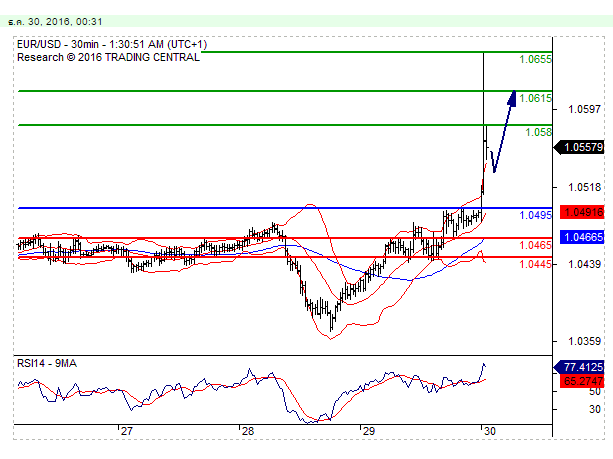
Task: Click the 1.0439 axis value
Action: coord(584,264)
